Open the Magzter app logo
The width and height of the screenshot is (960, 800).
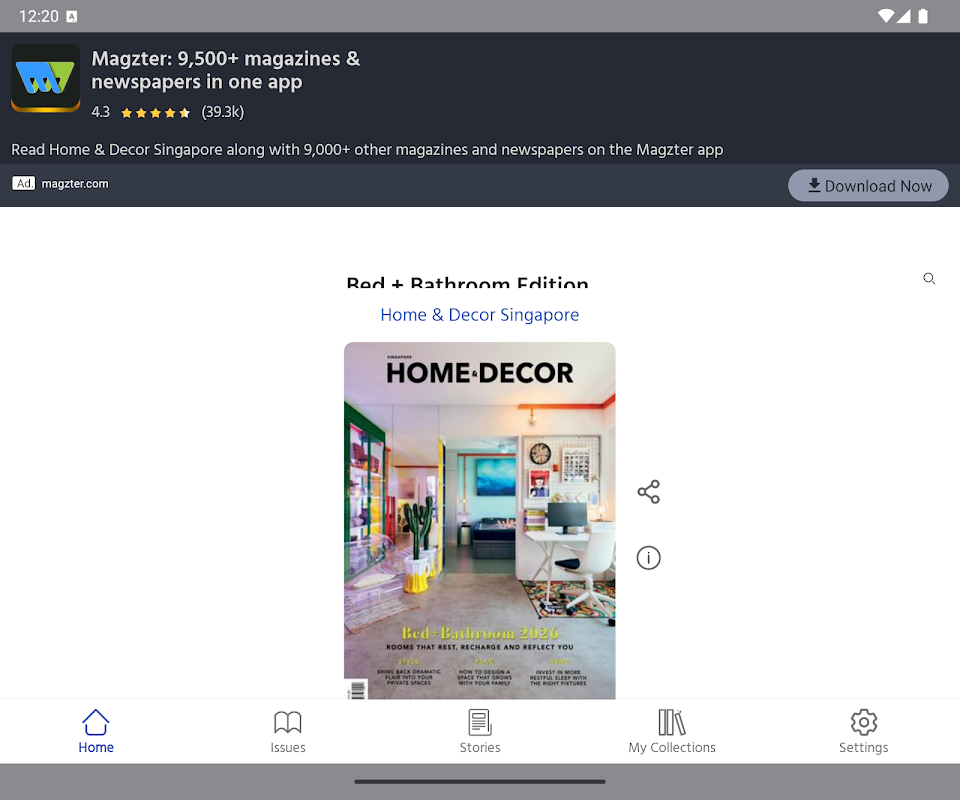click(x=46, y=78)
